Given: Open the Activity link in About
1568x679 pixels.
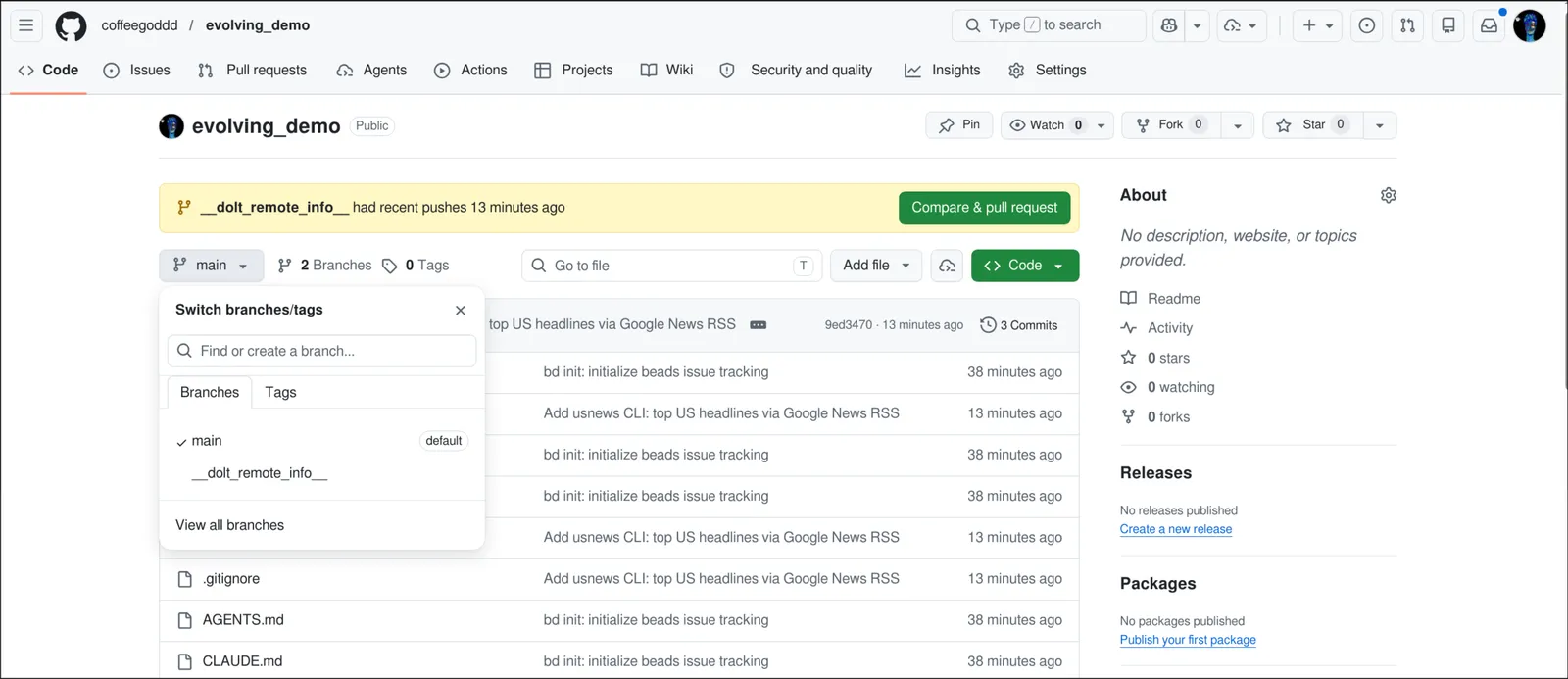Looking at the screenshot, I should [1157, 328].
